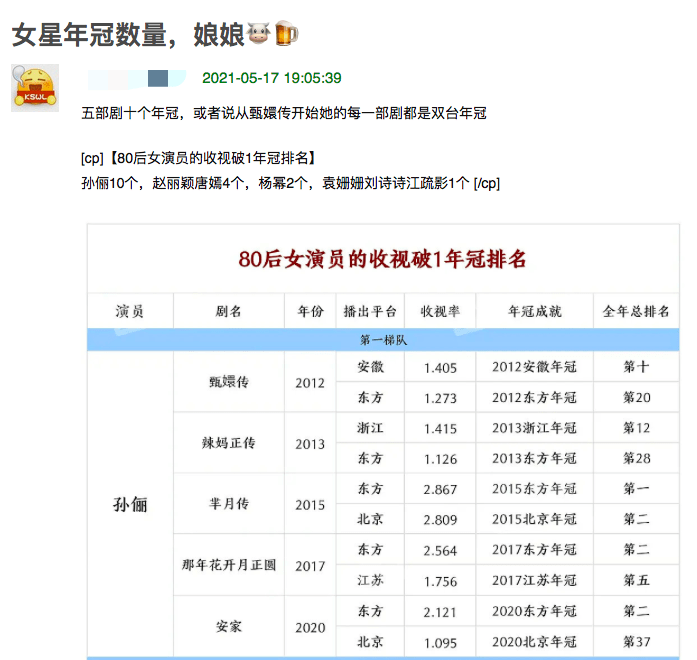This screenshot has height=660, width=697.
Task: Click the drama name 辣妈正传
Action: (x=228, y=443)
